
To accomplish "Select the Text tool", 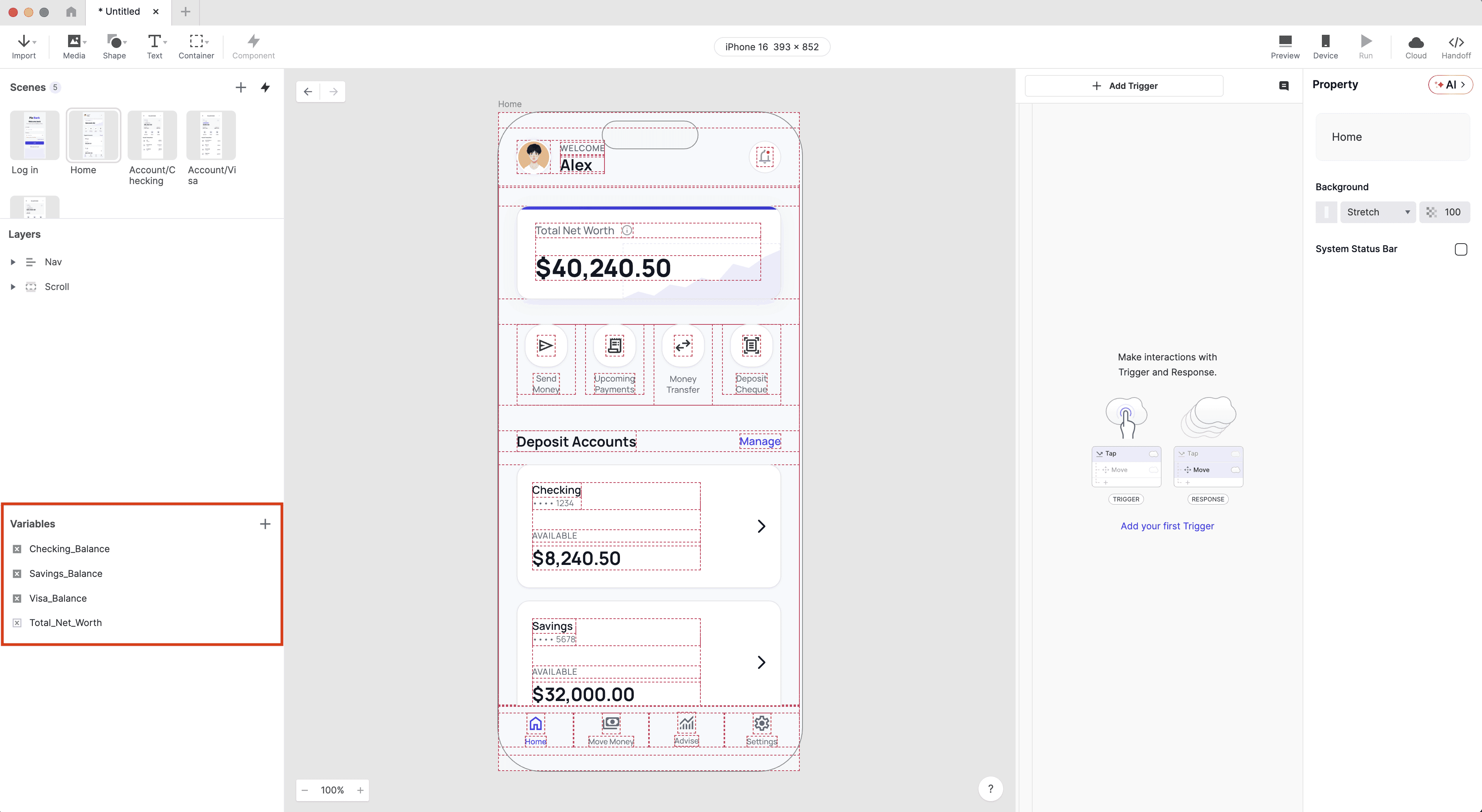I will 154,46.
